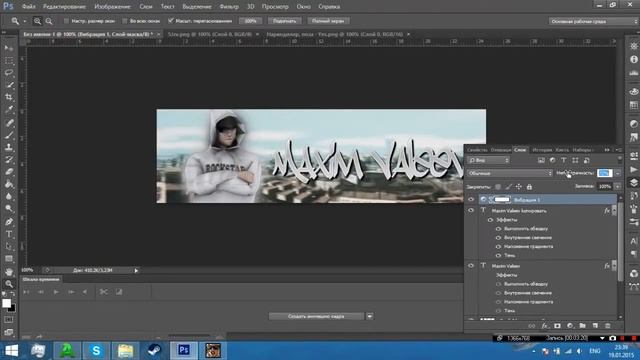Select the Move tool
Image resolution: width=640 pixels, height=360 pixels.
pyautogui.click(x=9, y=48)
